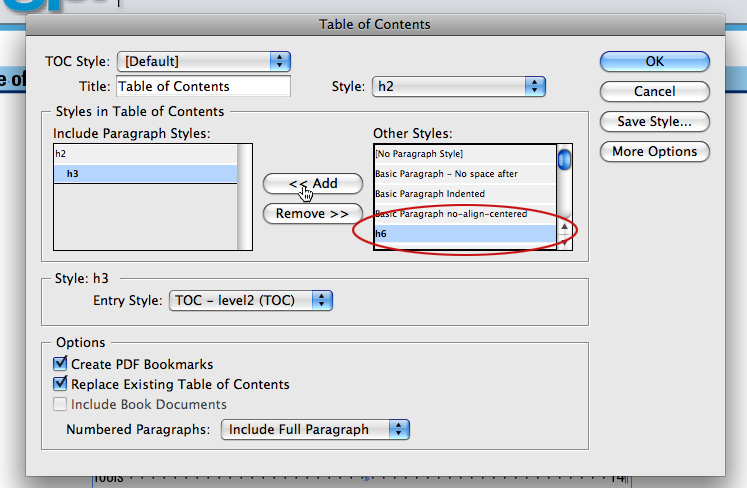
Task: Select Basic Paragraph Indented style
Action: pos(464,194)
